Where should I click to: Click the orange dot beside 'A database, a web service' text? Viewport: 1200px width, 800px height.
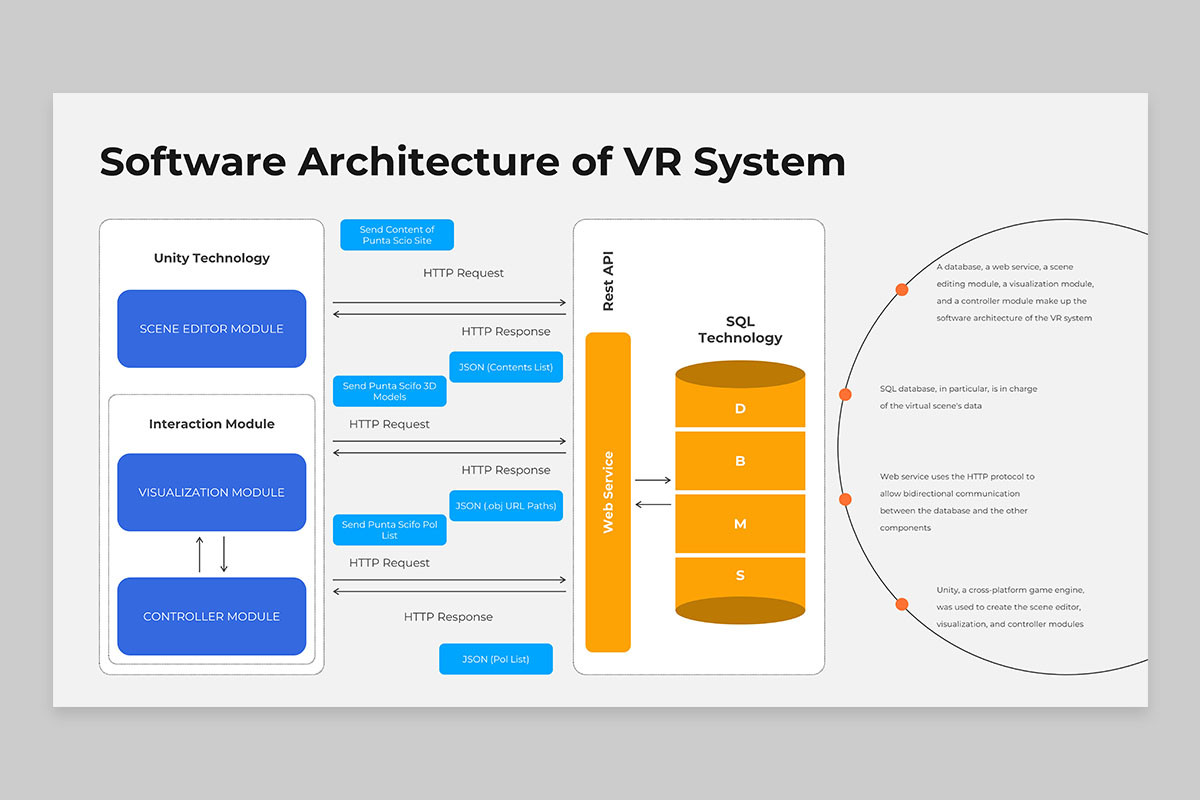[902, 290]
